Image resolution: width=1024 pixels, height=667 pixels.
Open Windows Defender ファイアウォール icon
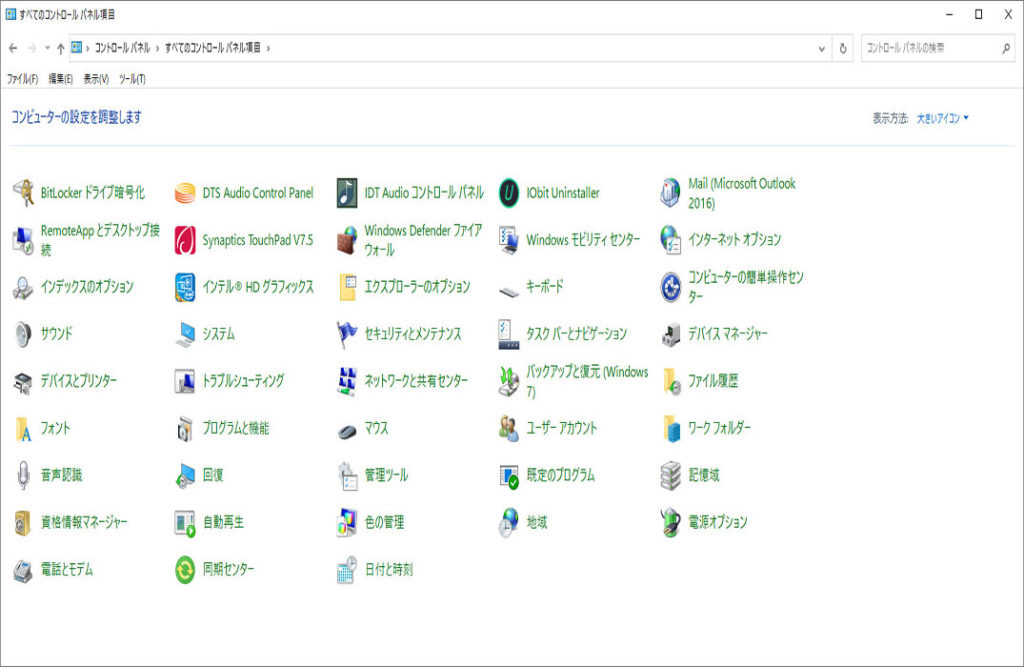point(347,240)
